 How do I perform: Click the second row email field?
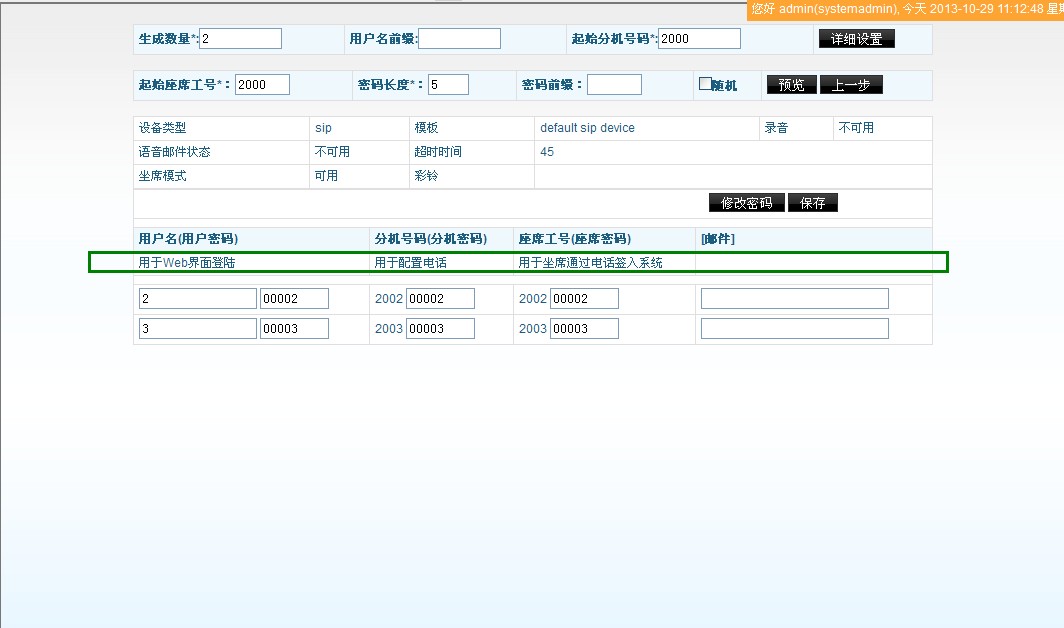pos(794,329)
